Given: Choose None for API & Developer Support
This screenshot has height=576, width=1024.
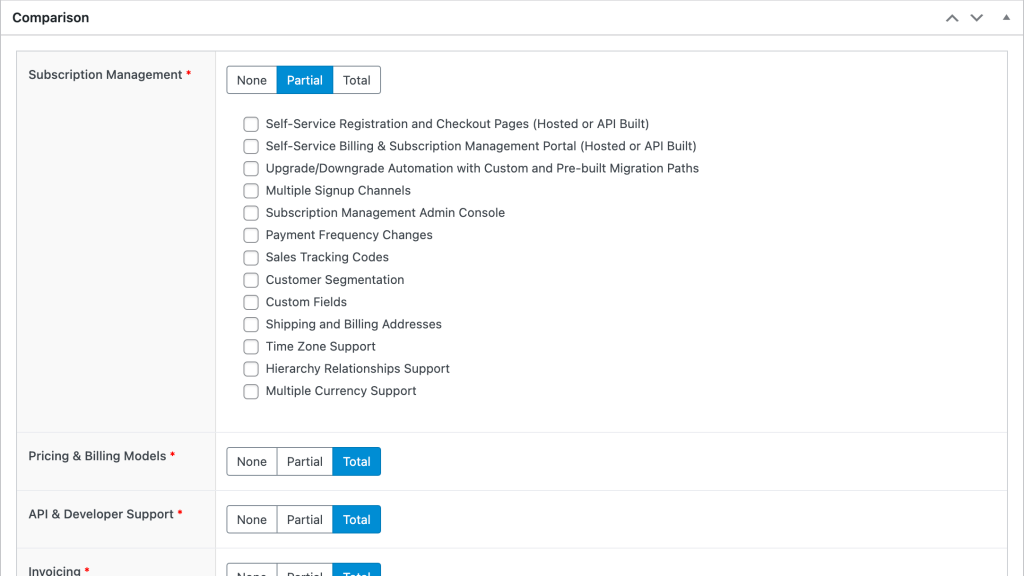Looking at the screenshot, I should [x=252, y=519].
